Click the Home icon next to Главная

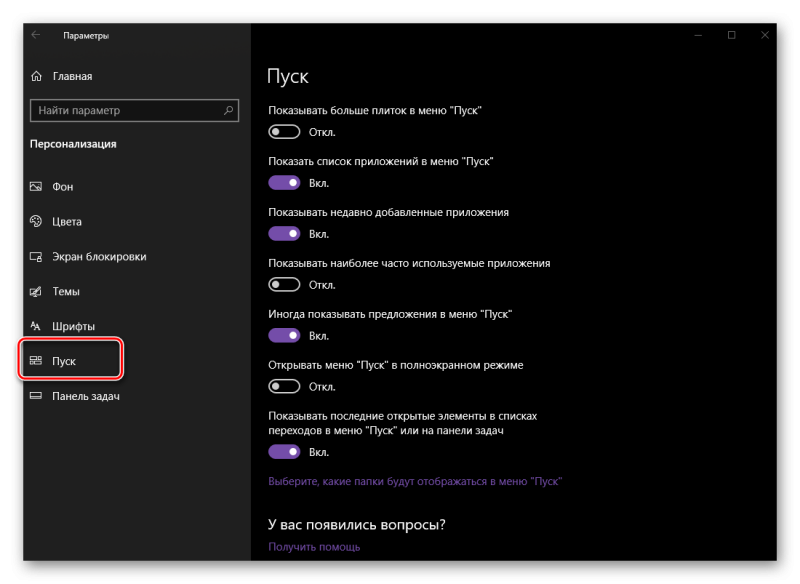[36, 76]
